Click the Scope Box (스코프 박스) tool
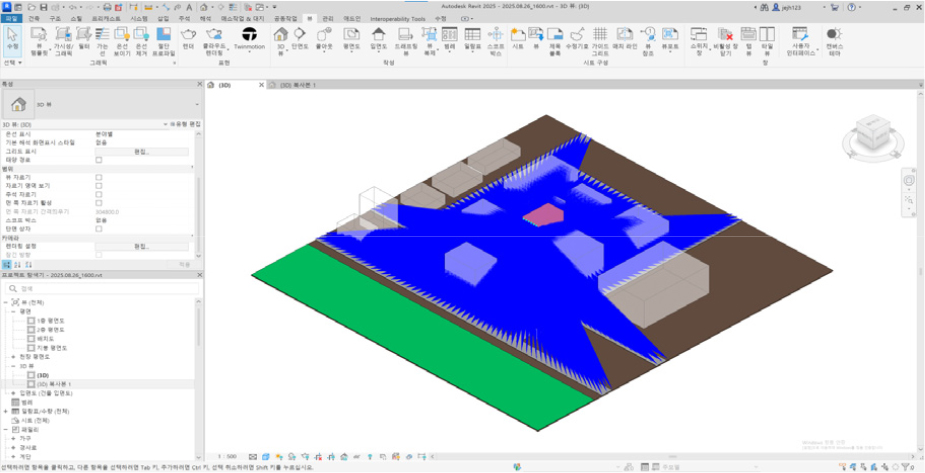The height and width of the screenshot is (473, 925). pyautogui.click(x=496, y=41)
